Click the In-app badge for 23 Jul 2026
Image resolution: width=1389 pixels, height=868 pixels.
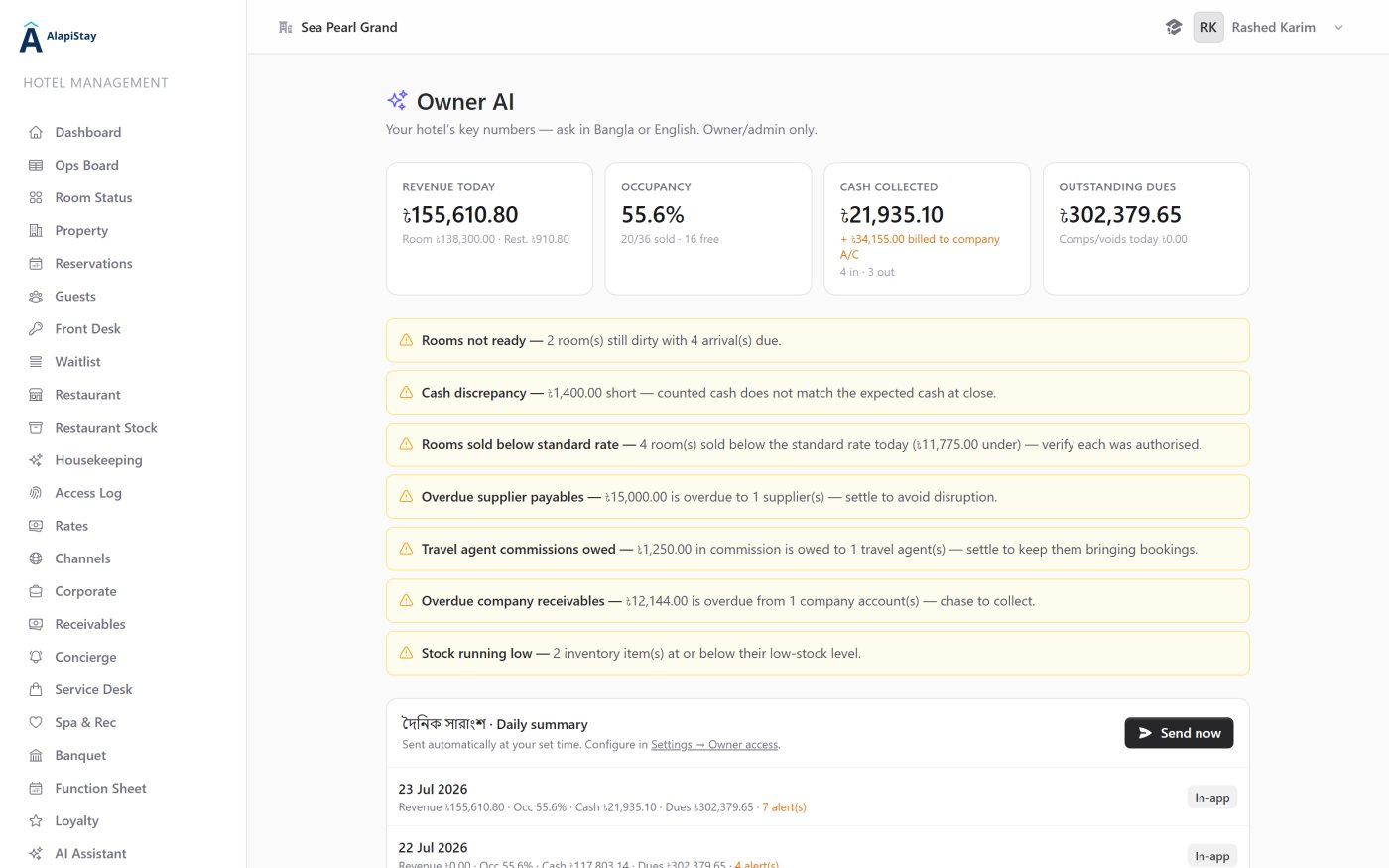pyautogui.click(x=1211, y=798)
